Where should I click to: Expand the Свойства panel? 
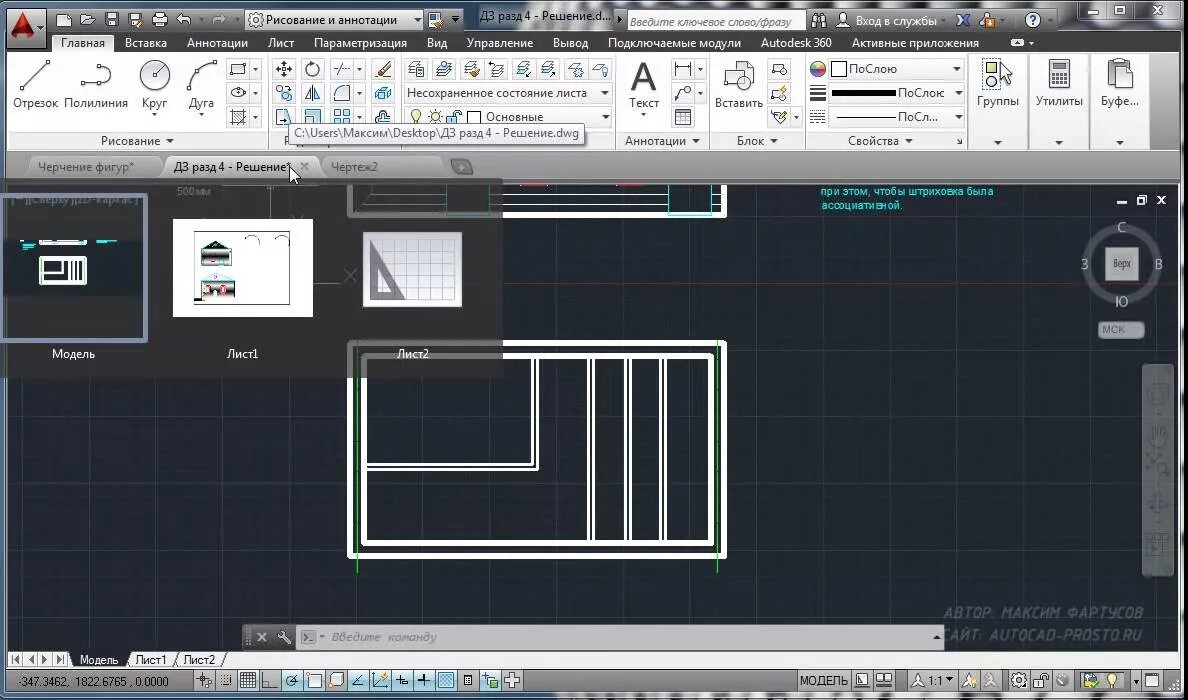[880, 141]
